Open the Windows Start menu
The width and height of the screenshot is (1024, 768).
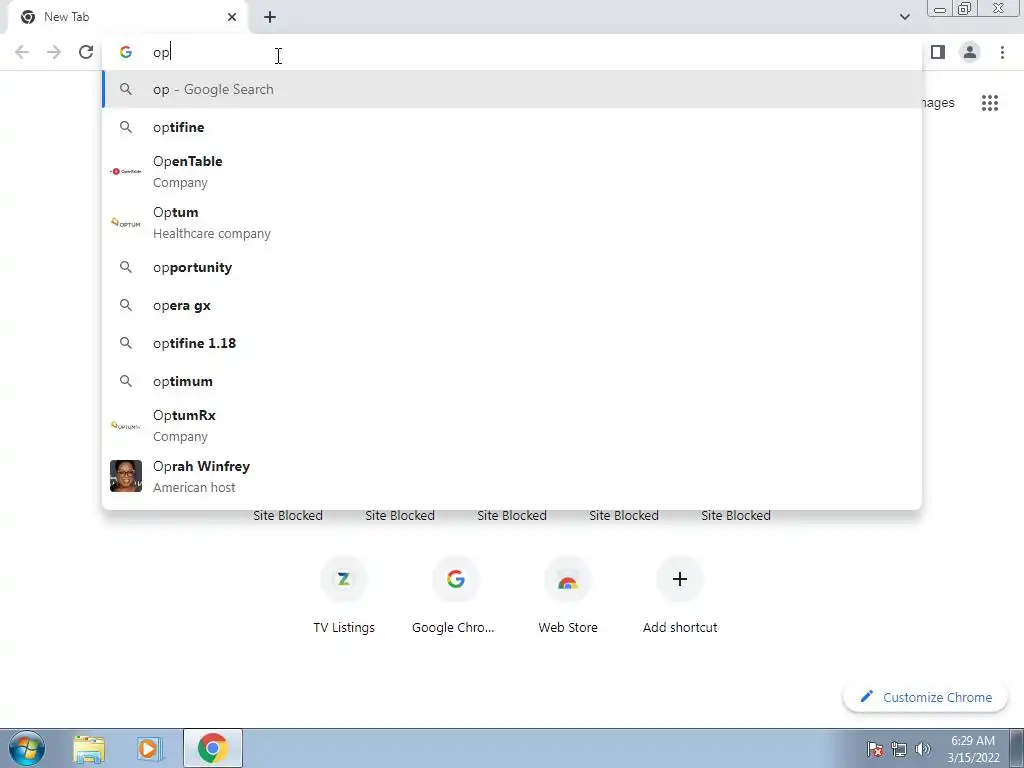click(27, 748)
